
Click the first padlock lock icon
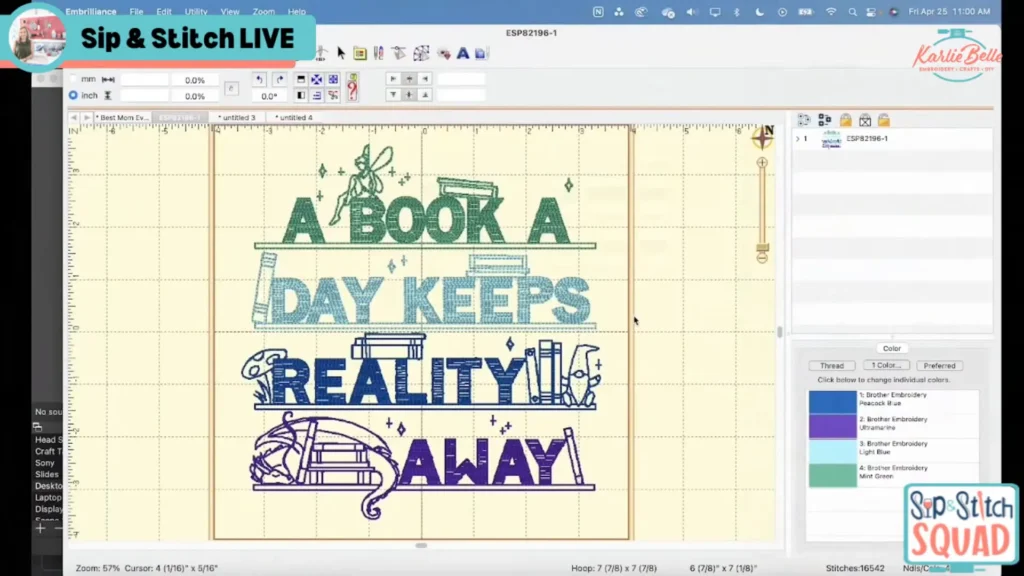click(x=846, y=120)
